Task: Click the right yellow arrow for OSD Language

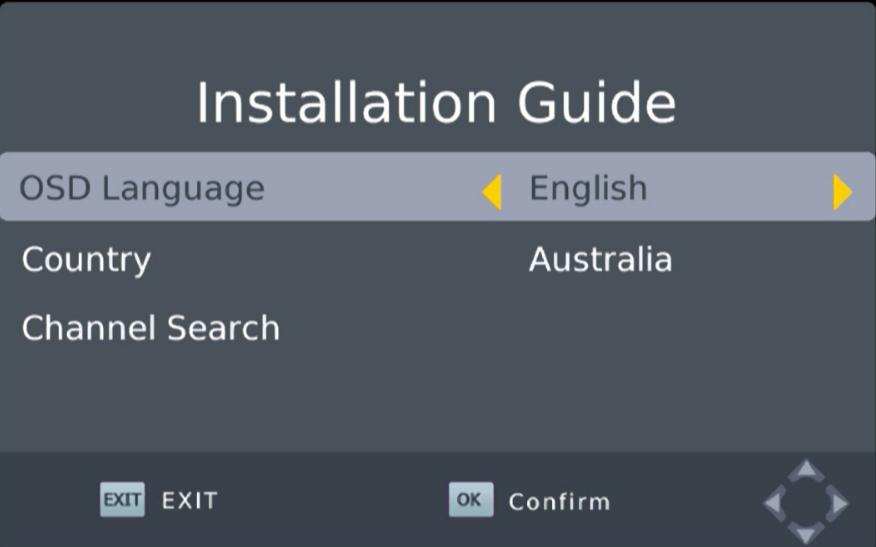Action: pyautogui.click(x=842, y=192)
